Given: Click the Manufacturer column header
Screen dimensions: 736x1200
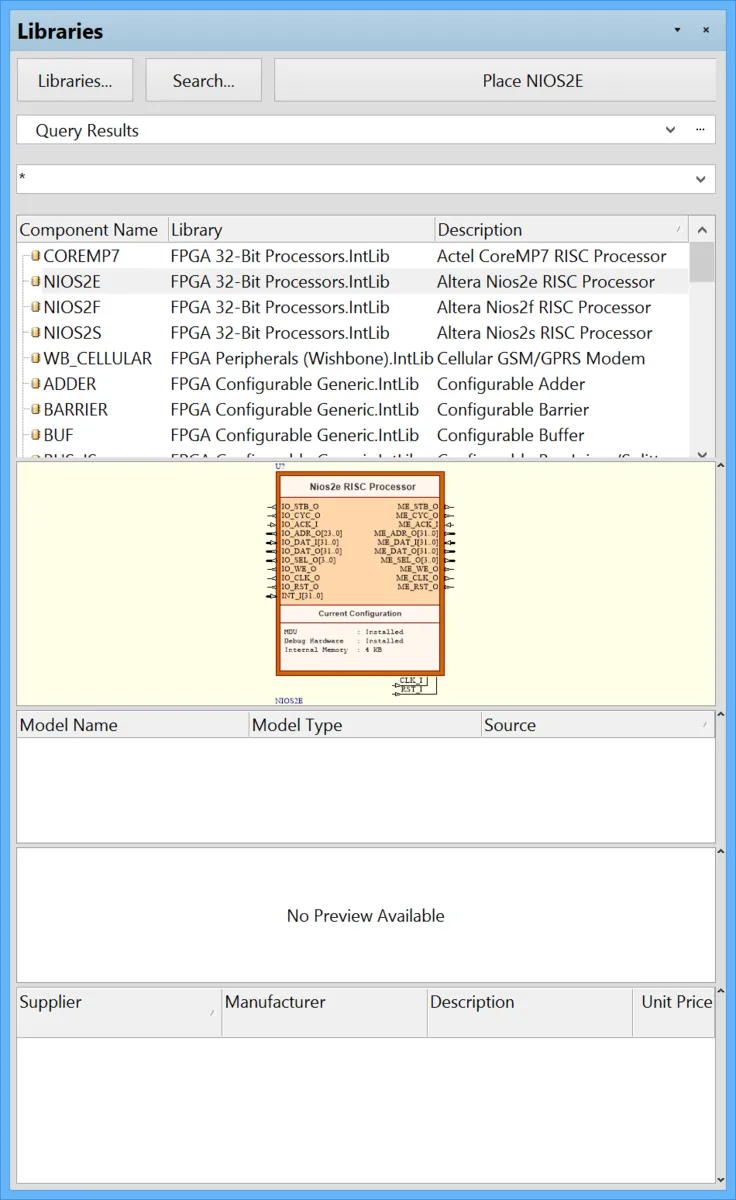Looking at the screenshot, I should point(324,1011).
